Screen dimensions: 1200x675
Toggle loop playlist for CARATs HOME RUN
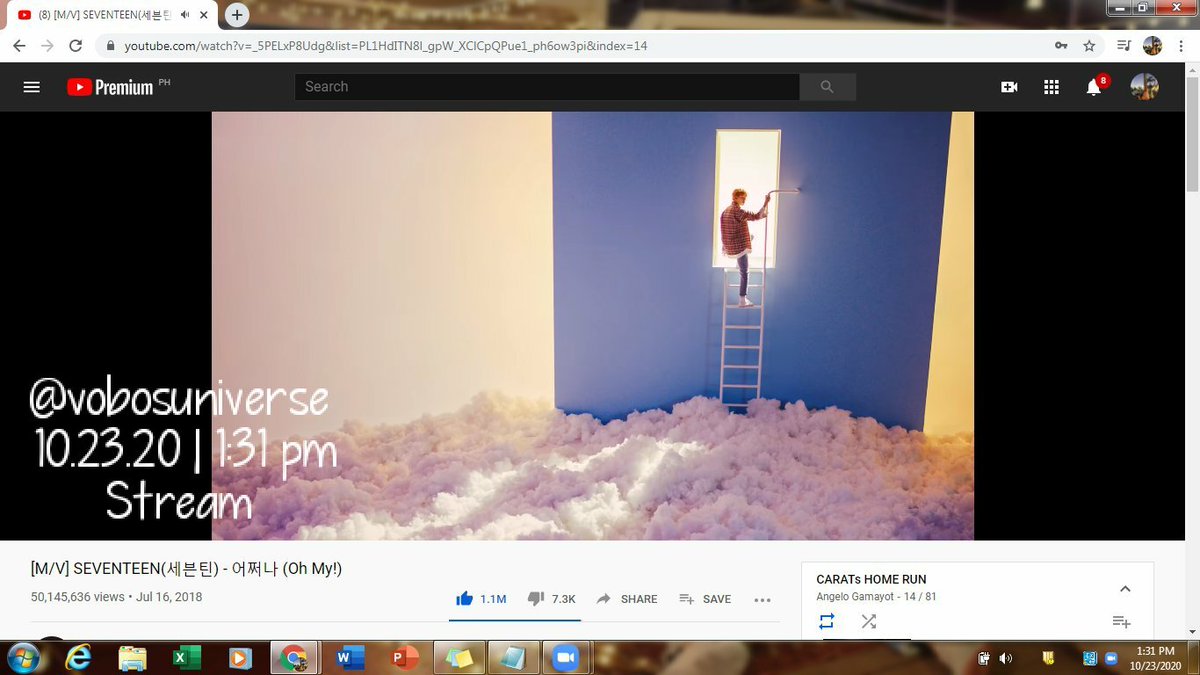click(x=826, y=621)
